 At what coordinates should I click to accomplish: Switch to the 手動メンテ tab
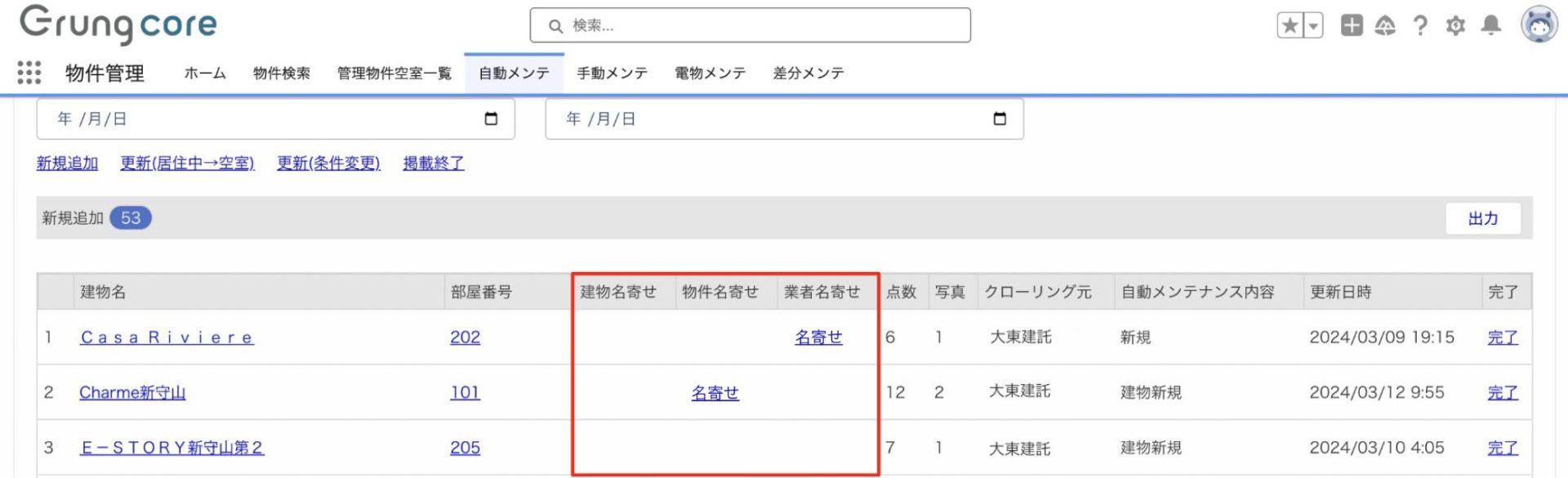pos(612,74)
